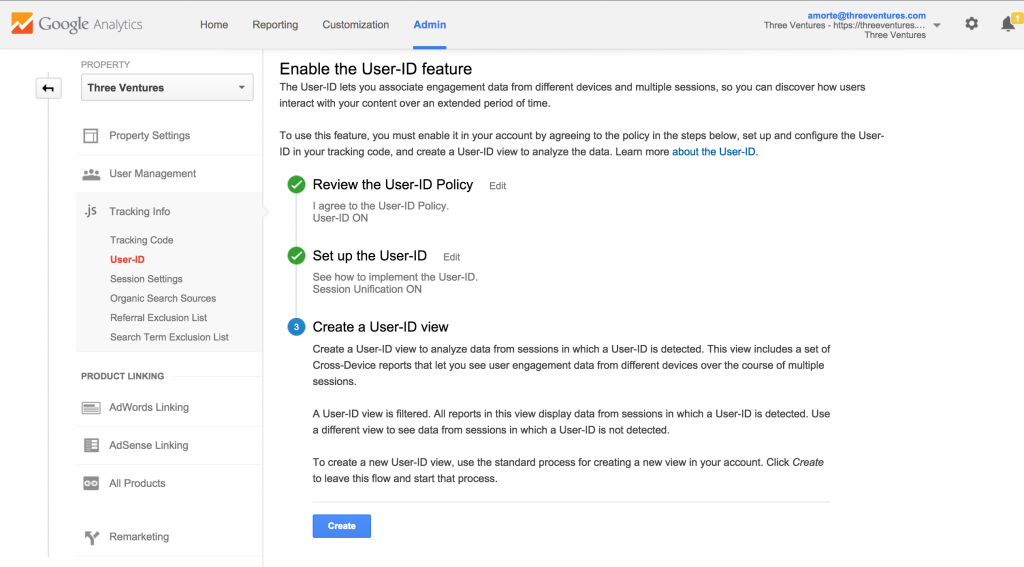Click green checkmark beside Set up the User-ID
Image resolution: width=1024 pixels, height=567 pixels.
coord(296,255)
